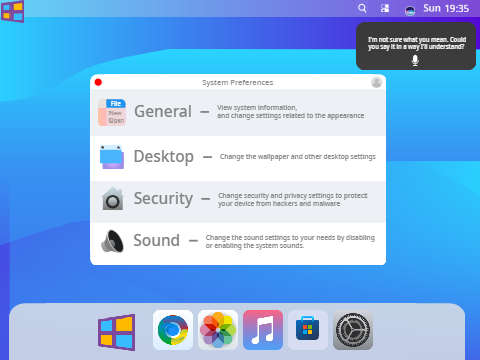Open the control center icon in top bar

385,8
